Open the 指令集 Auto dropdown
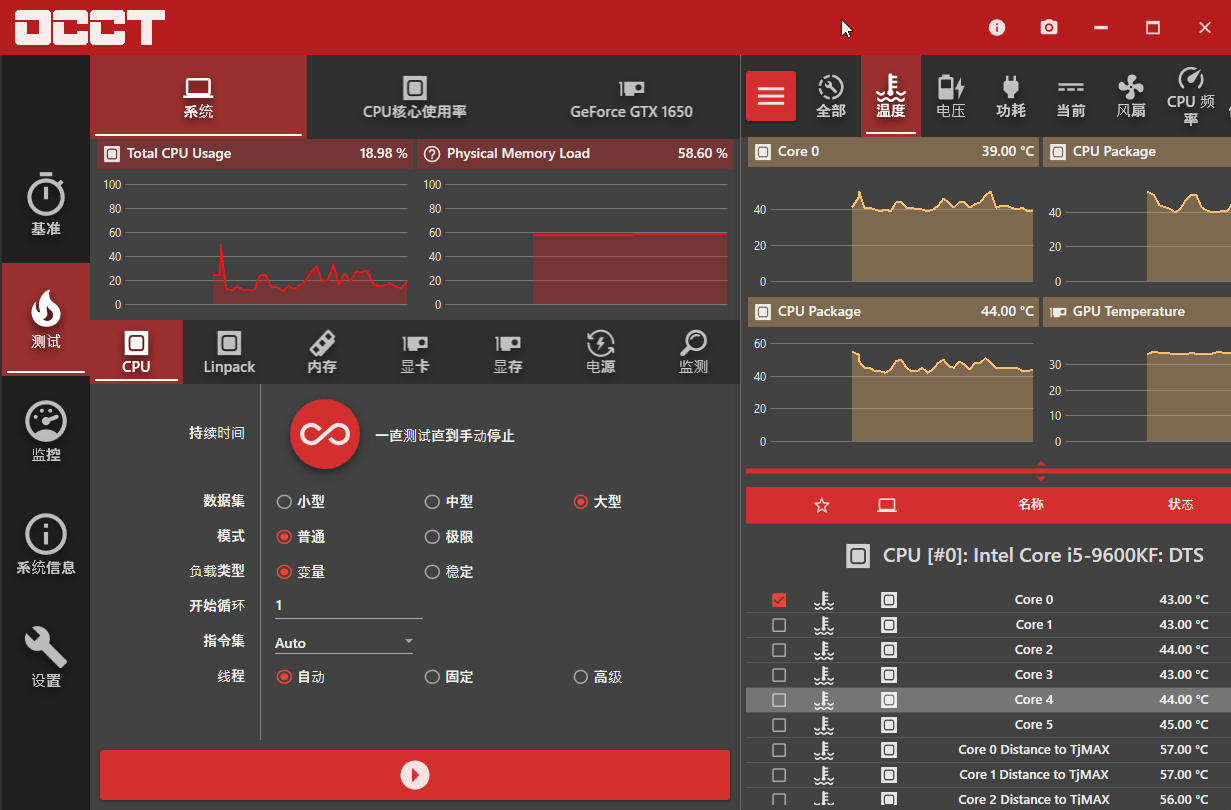 coord(344,642)
